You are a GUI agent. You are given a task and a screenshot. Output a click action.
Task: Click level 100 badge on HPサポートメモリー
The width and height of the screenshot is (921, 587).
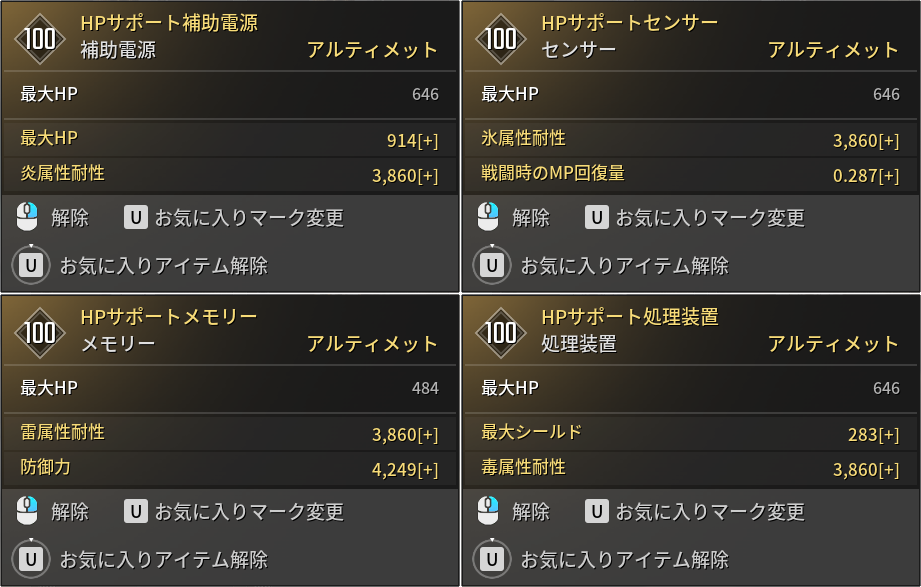[x=40, y=333]
